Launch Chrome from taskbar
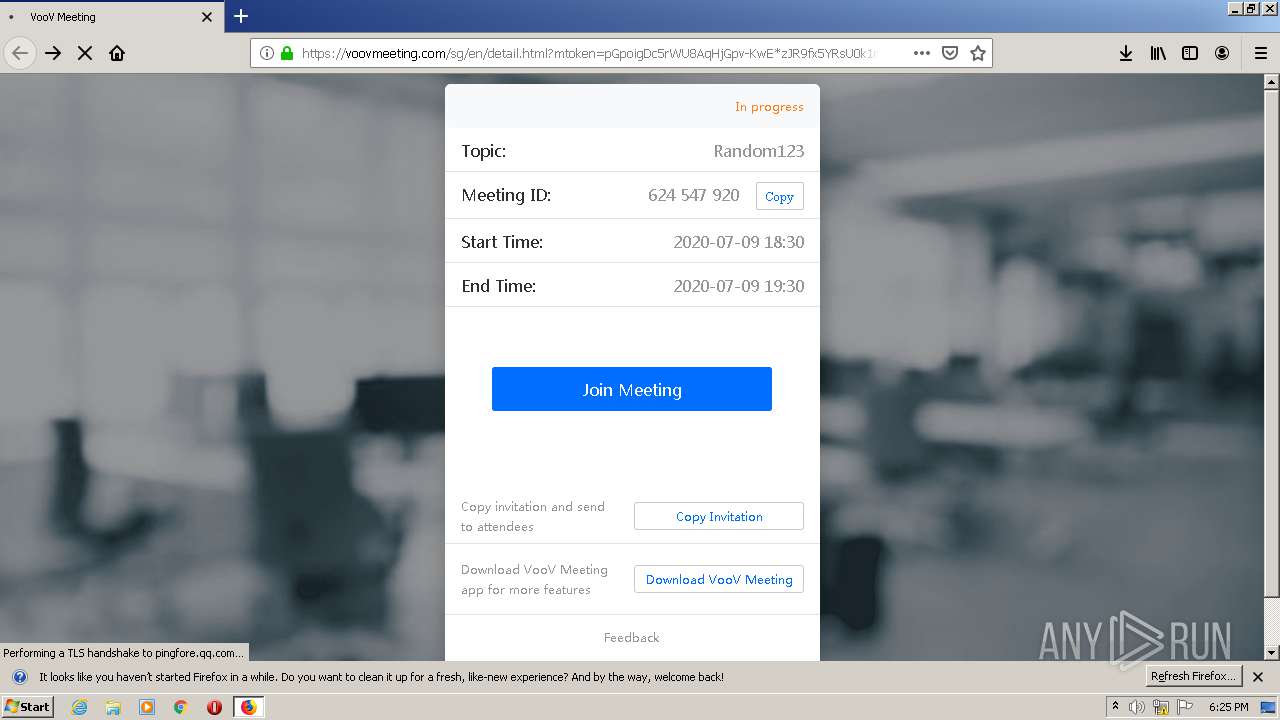This screenshot has height=720, width=1280. (181, 707)
